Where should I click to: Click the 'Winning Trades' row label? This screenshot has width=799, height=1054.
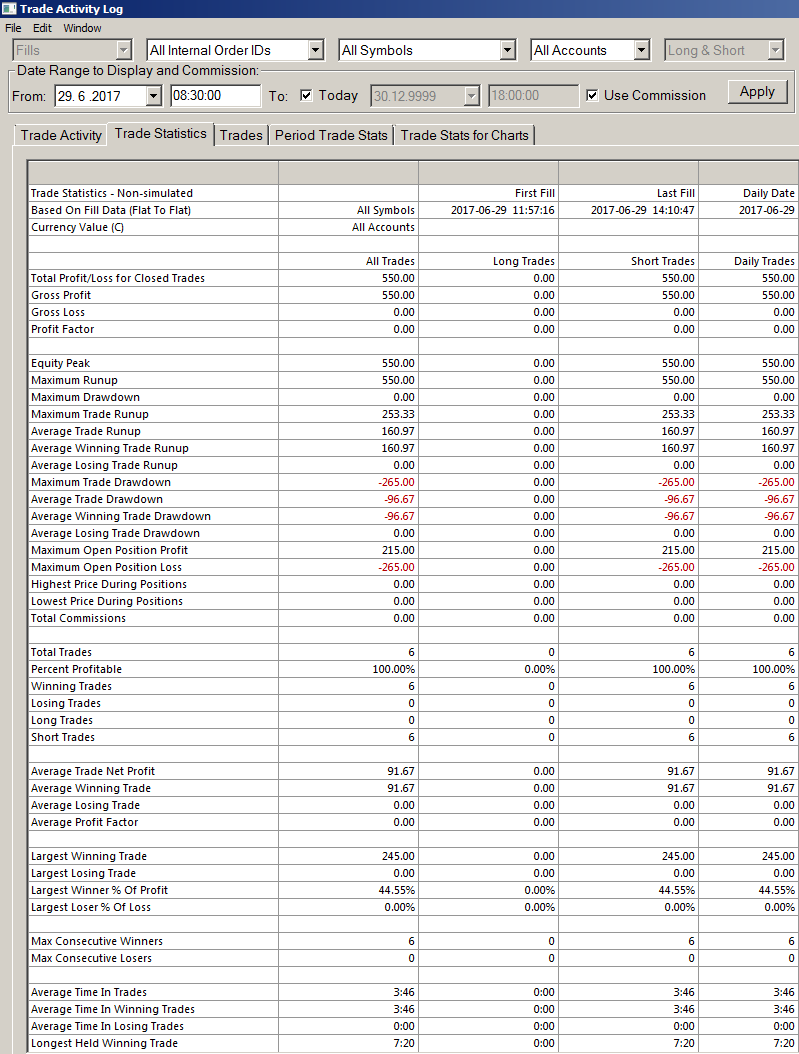[71, 686]
